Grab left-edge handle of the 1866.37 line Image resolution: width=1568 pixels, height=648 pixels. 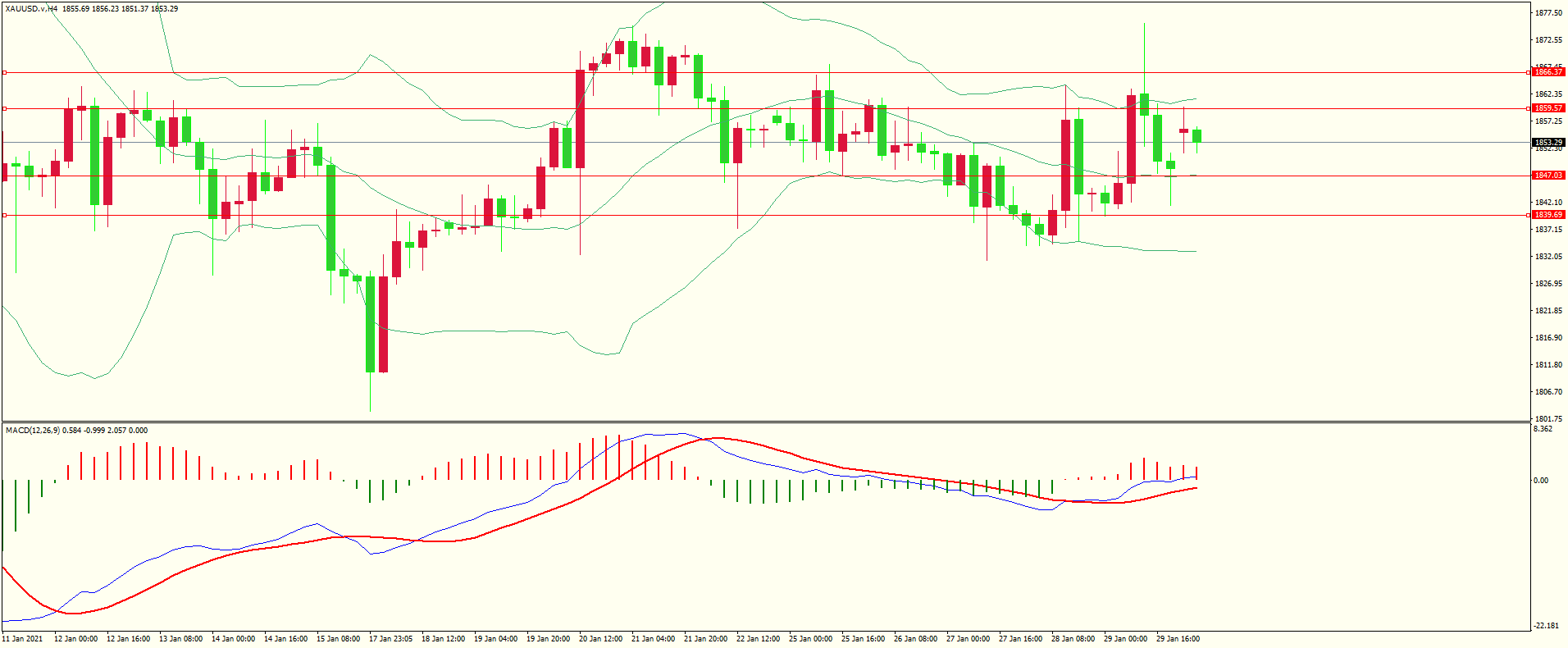tap(4, 73)
